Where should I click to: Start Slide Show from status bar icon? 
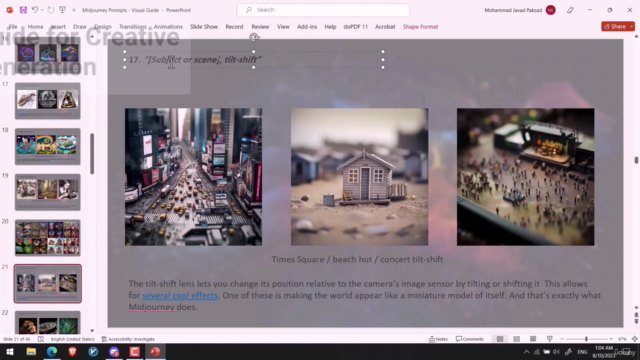coord(550,339)
